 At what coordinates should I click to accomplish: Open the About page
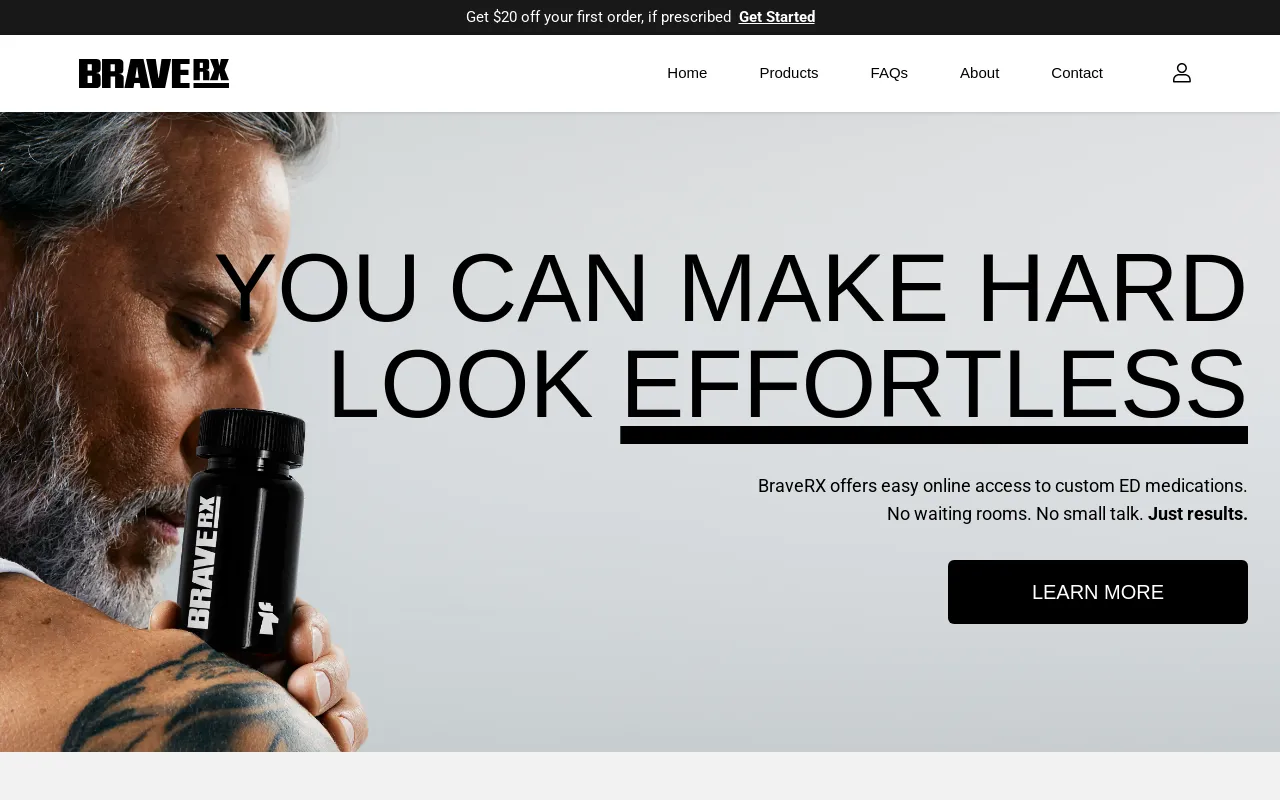979,73
